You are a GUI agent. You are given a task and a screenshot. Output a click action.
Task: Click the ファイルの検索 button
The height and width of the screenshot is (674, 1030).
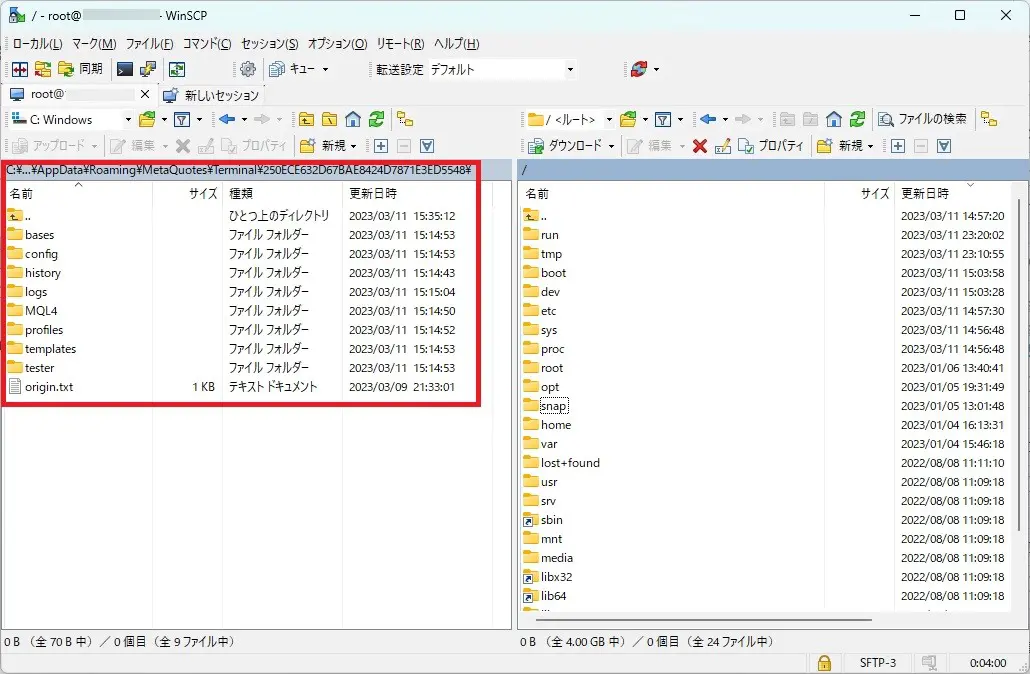(922, 119)
